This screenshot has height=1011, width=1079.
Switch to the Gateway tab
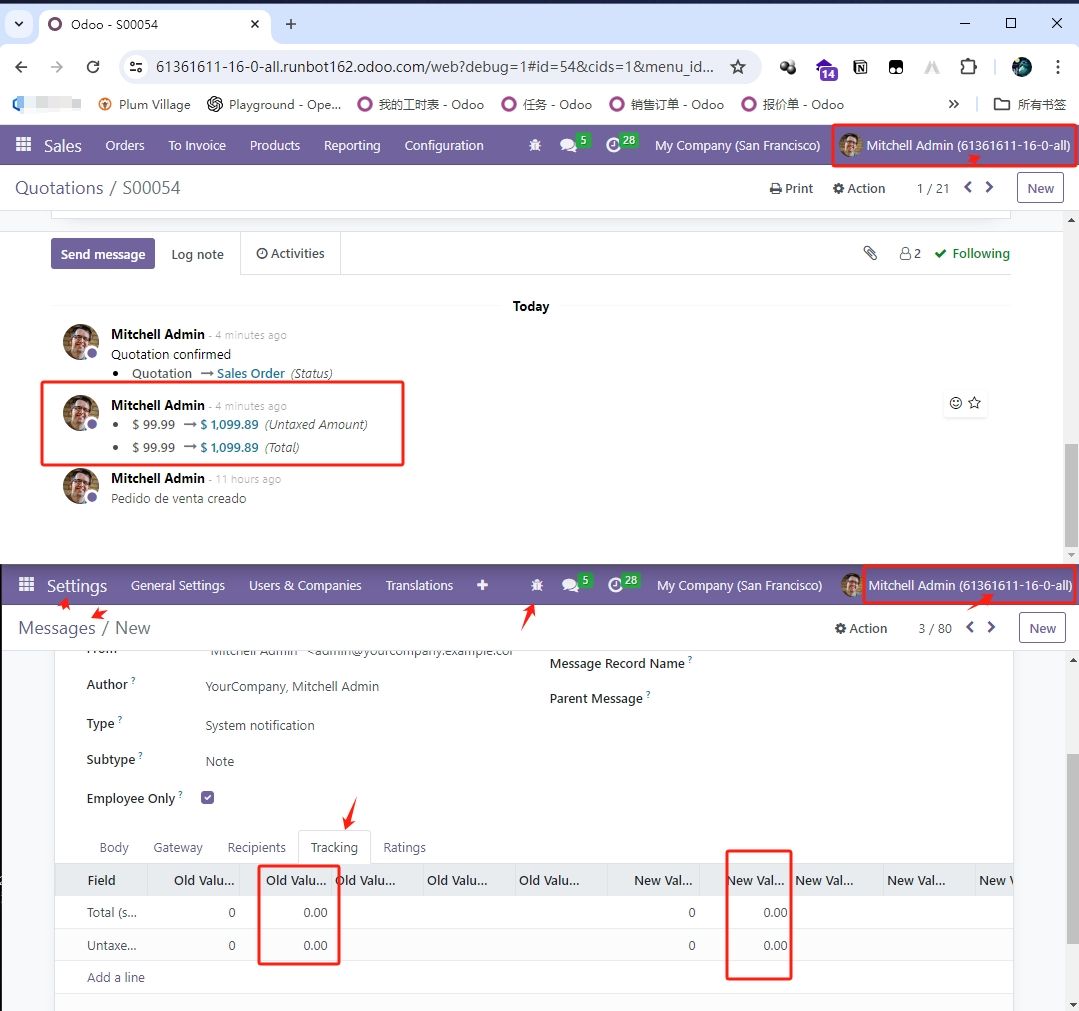click(x=178, y=847)
